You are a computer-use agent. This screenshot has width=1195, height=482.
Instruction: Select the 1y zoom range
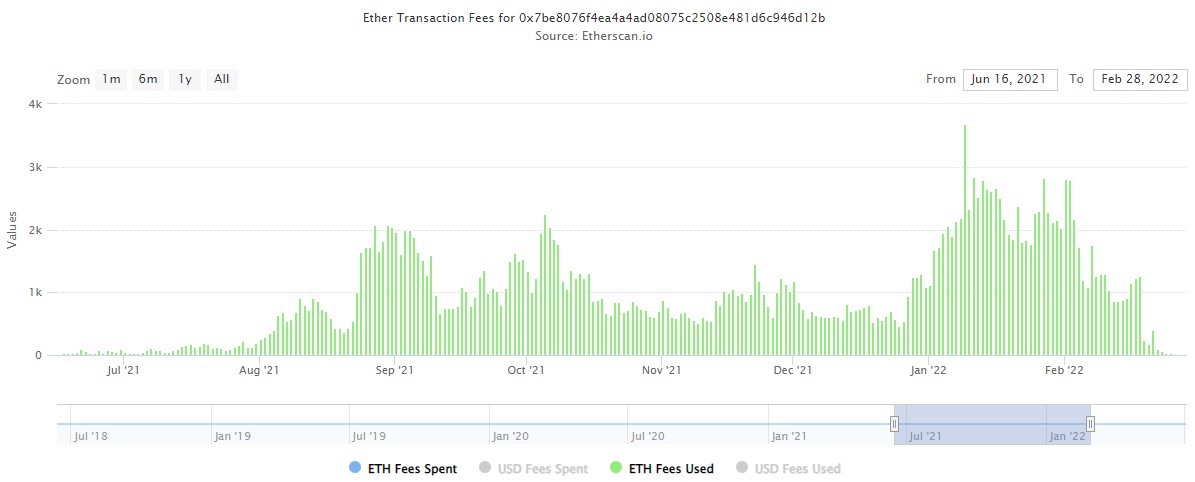pyautogui.click(x=184, y=79)
